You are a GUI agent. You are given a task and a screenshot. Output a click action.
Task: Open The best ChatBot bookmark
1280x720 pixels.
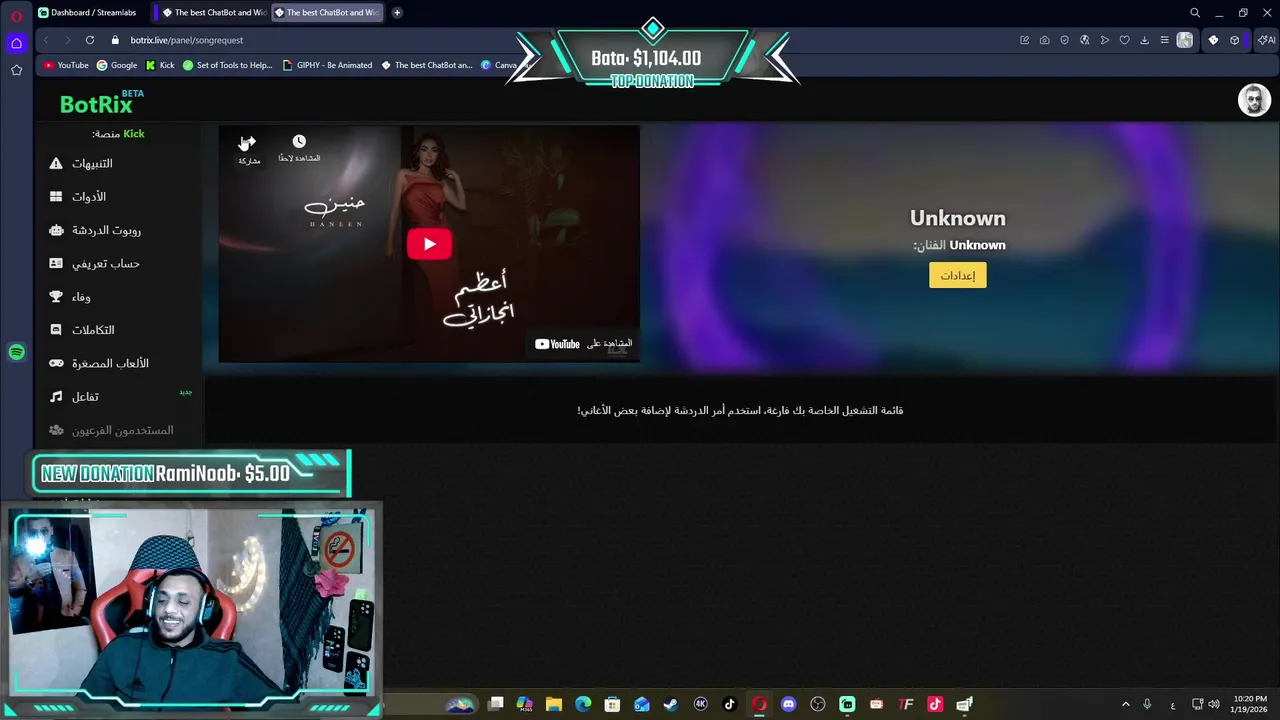tap(426, 65)
